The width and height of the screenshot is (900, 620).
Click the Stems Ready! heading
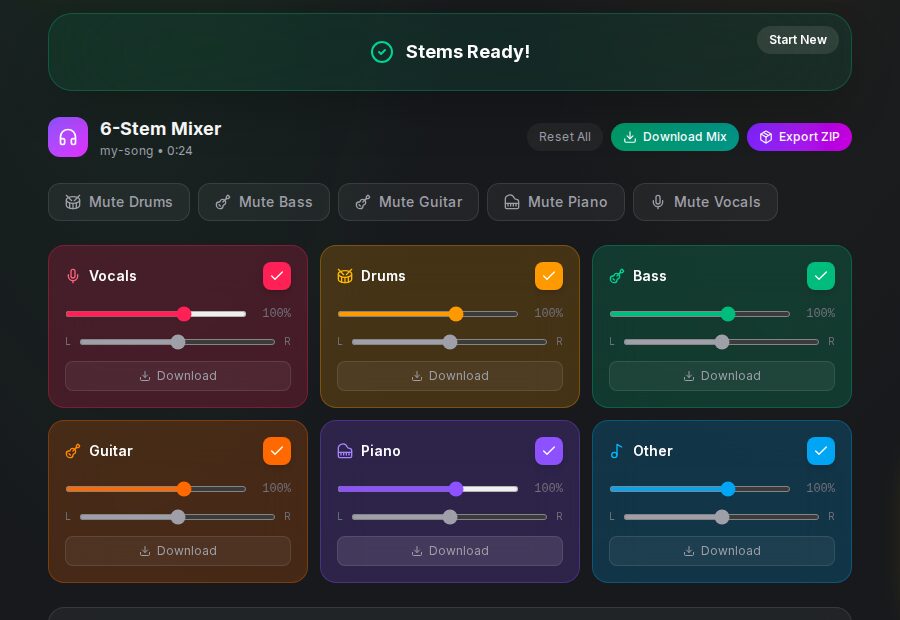click(468, 52)
